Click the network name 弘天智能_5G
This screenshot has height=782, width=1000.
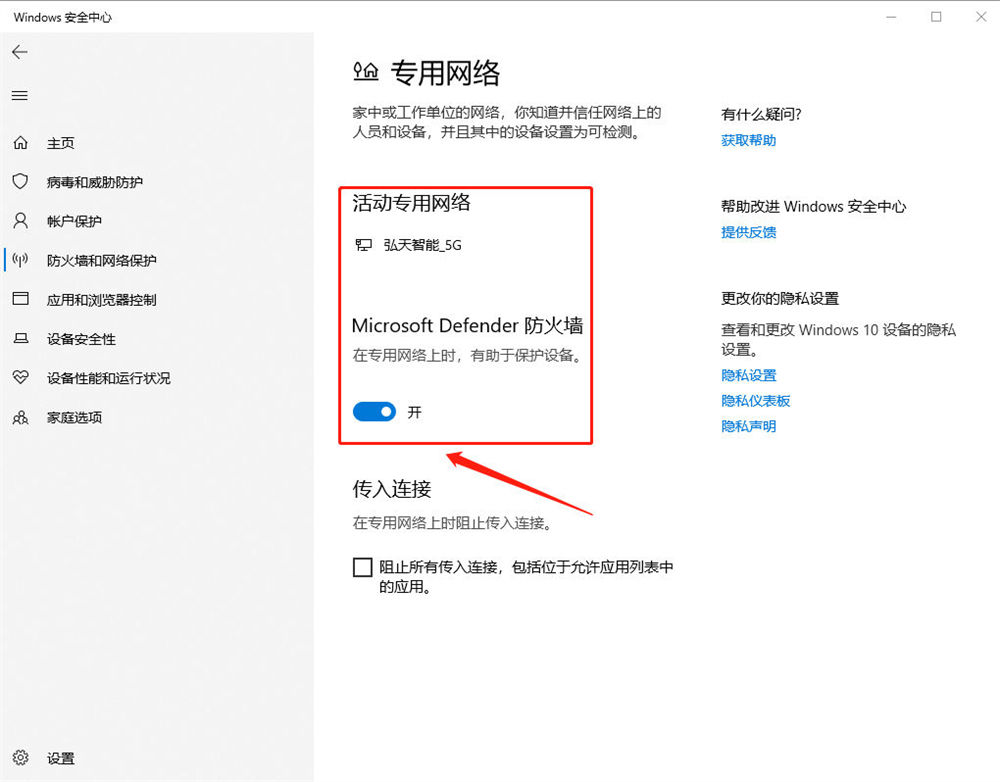point(422,245)
